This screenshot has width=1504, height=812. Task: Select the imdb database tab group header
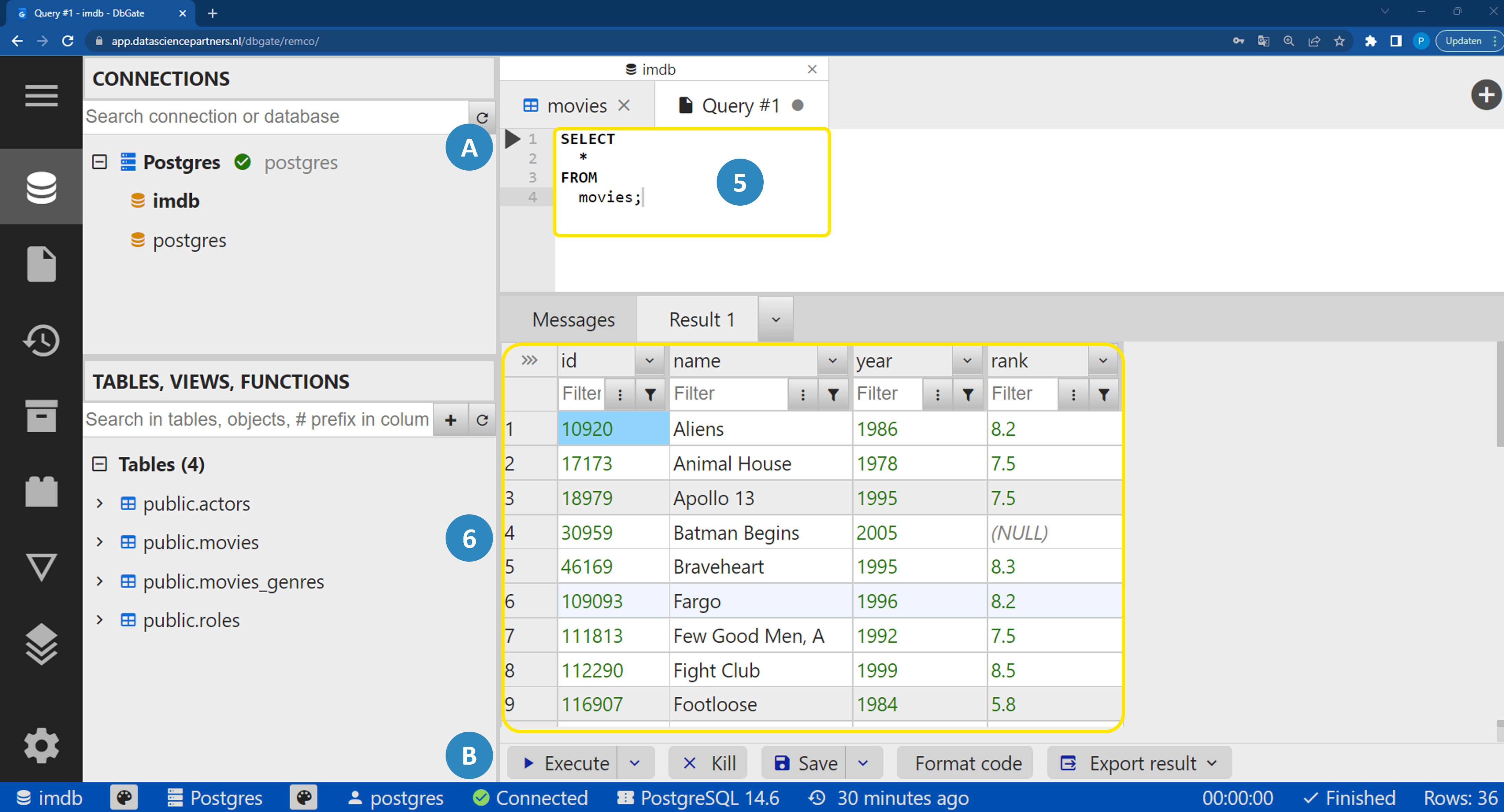click(x=650, y=69)
